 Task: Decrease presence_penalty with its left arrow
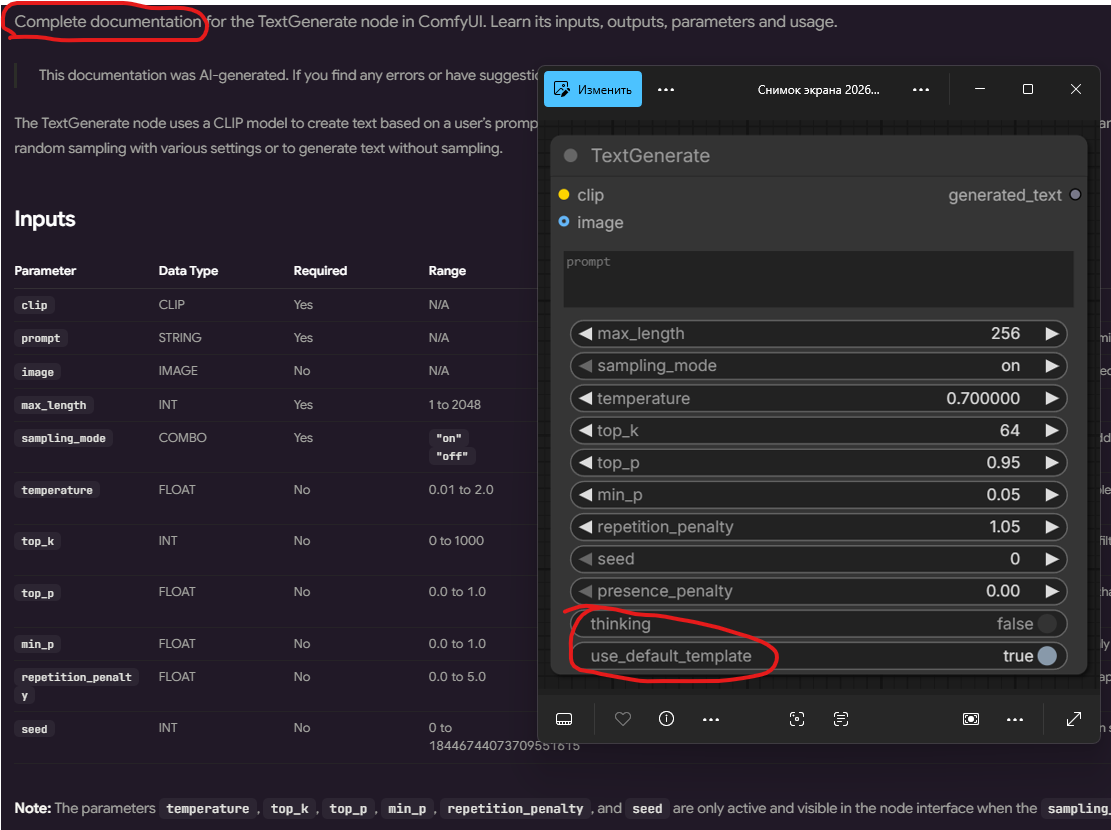585,591
